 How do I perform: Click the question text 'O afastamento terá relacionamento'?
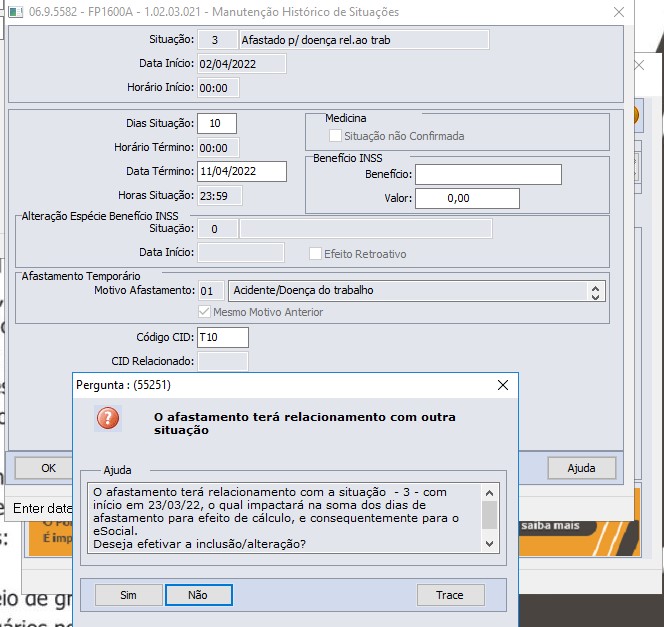(305, 423)
